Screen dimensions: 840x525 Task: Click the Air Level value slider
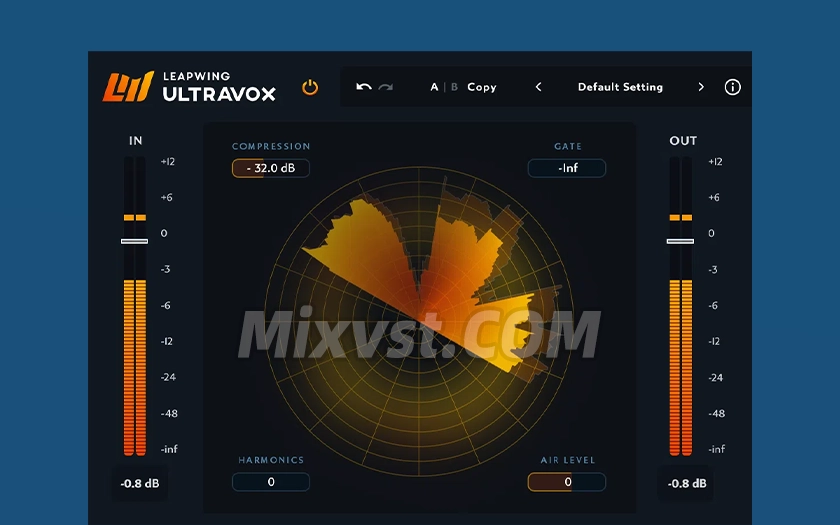pyautogui.click(x=567, y=482)
